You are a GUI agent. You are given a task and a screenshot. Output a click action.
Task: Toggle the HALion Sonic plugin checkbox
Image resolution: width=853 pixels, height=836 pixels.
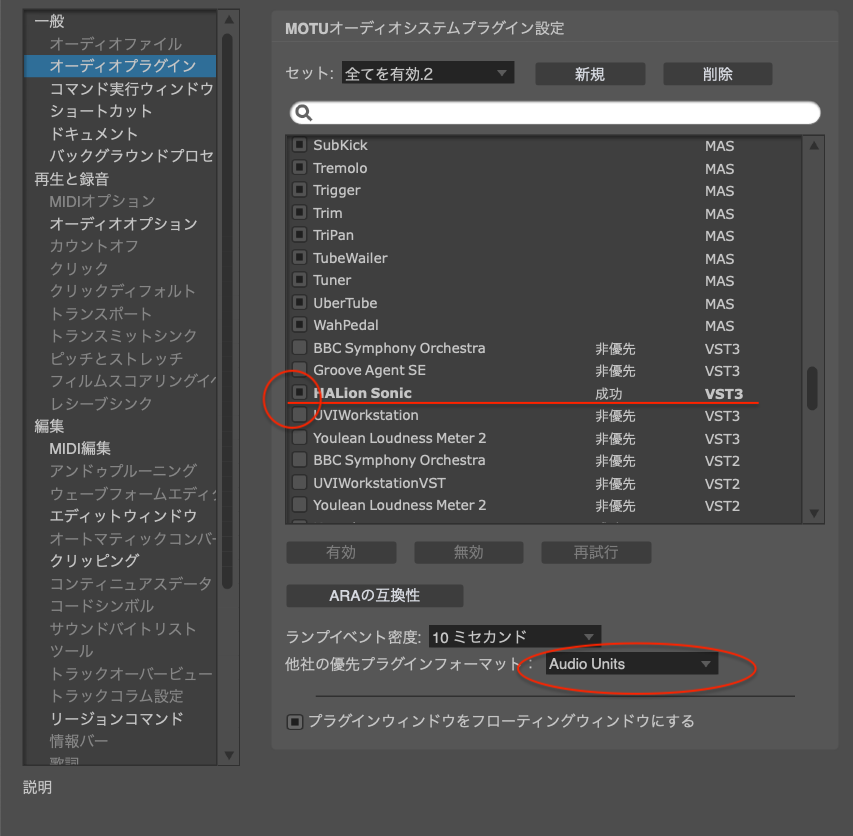click(299, 393)
